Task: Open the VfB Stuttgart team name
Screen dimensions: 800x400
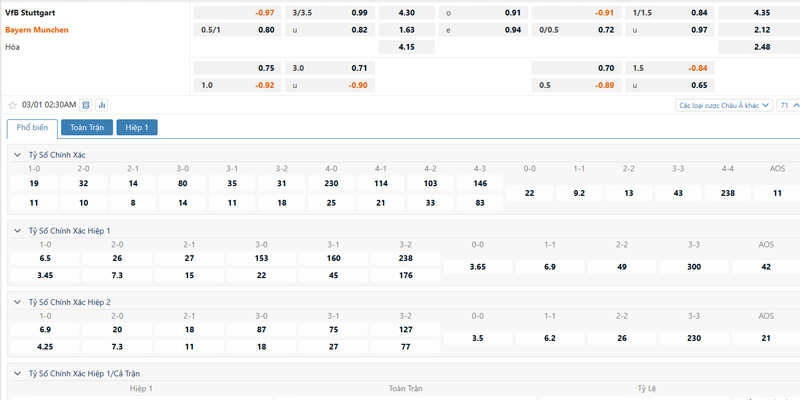Action: tap(30, 13)
